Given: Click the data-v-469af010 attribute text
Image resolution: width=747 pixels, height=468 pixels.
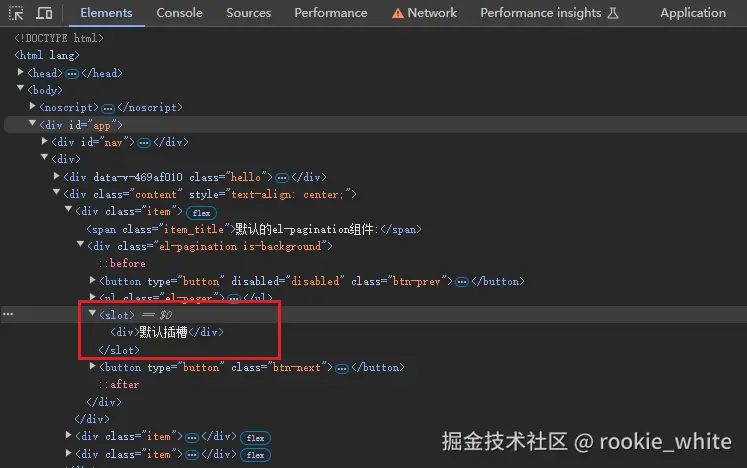Looking at the screenshot, I should [x=138, y=177].
